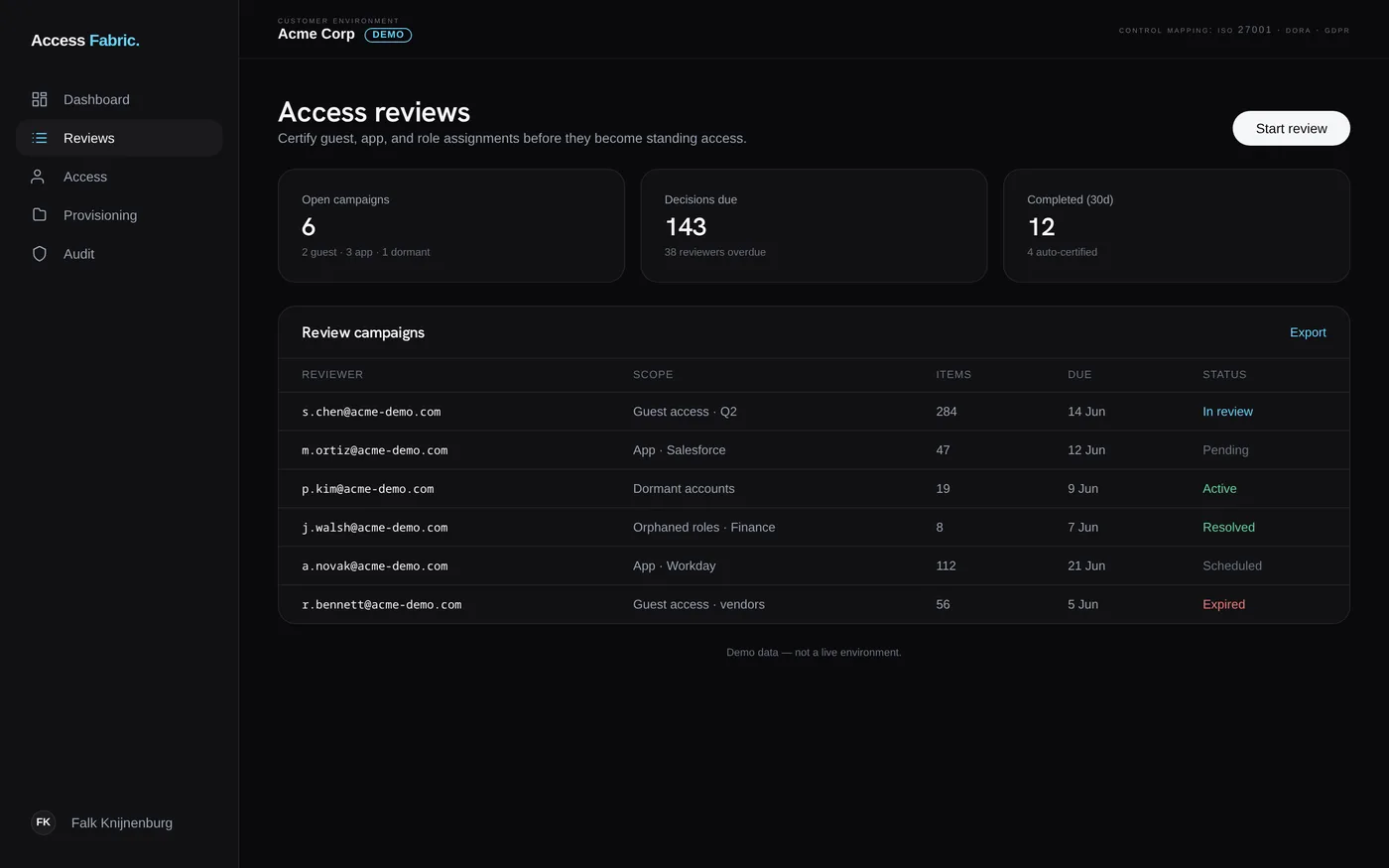Open the Dashboard menu item
This screenshot has height=868, width=1389.
119,99
